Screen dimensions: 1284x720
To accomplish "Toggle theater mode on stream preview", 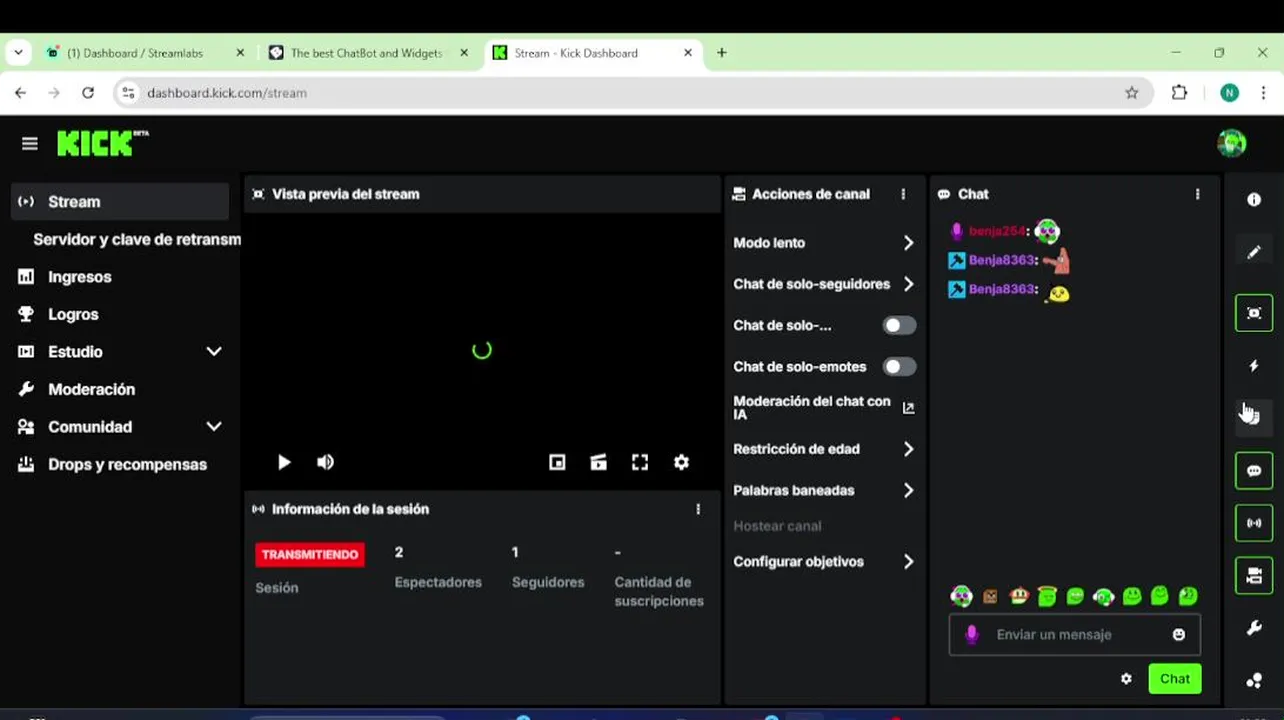I will [x=598, y=462].
